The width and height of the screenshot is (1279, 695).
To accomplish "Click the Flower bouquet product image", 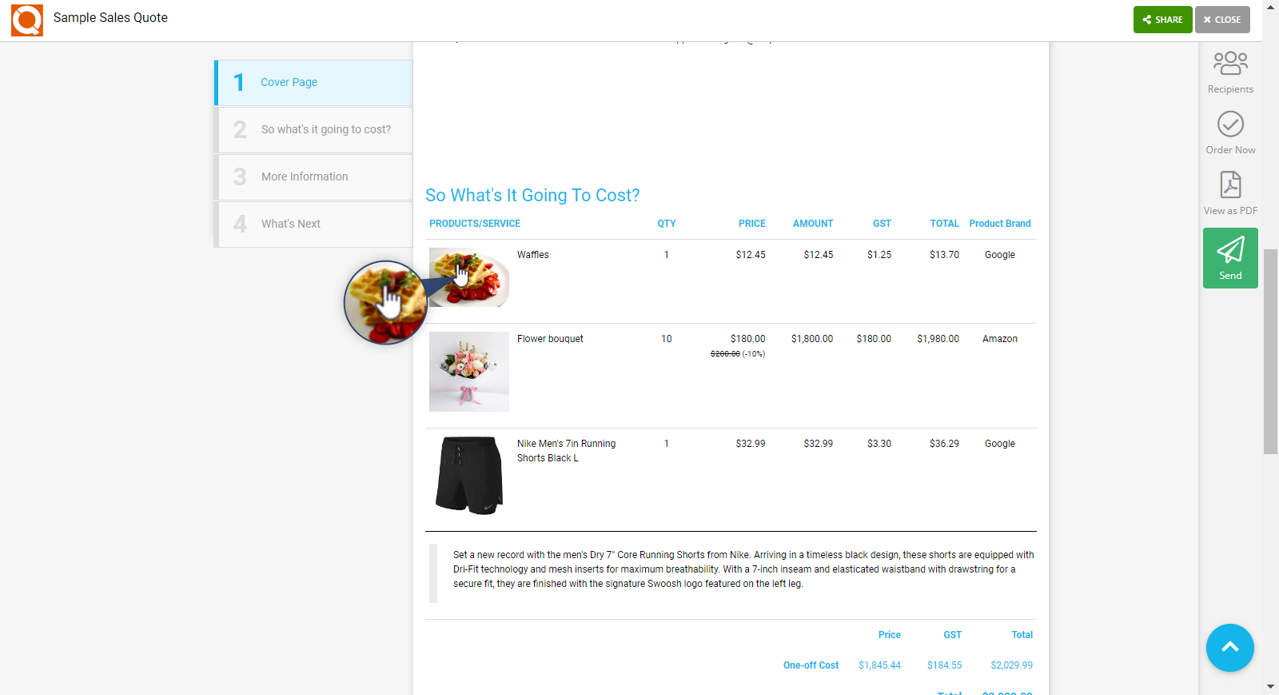I will click(468, 371).
